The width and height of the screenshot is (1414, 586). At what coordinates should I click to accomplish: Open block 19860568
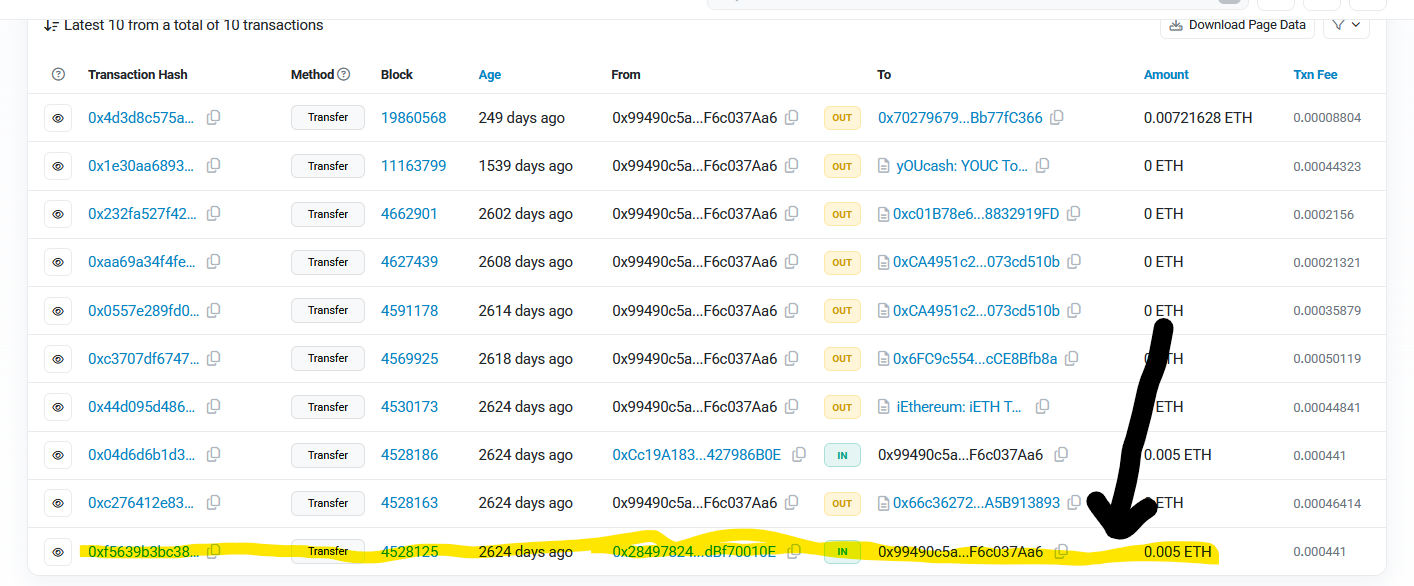[x=413, y=118]
